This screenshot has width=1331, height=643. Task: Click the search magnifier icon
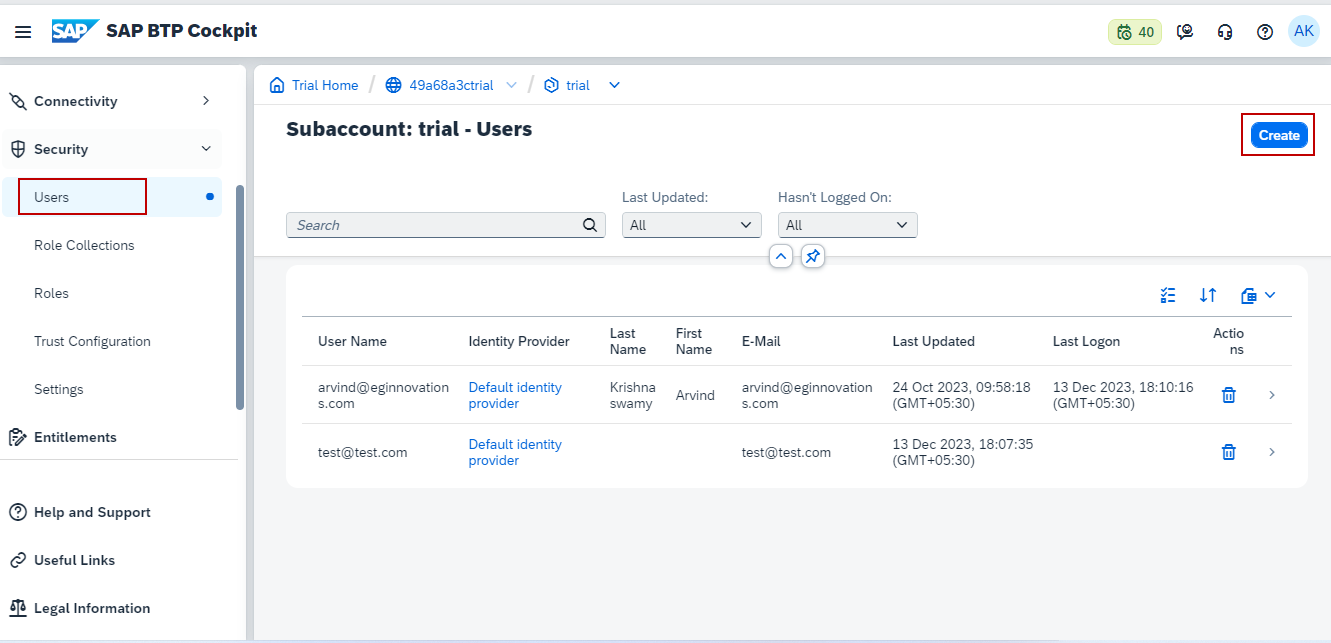(x=590, y=225)
